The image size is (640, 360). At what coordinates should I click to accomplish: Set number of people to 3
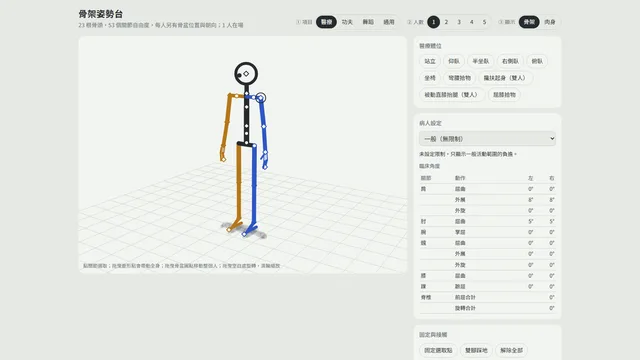click(459, 22)
